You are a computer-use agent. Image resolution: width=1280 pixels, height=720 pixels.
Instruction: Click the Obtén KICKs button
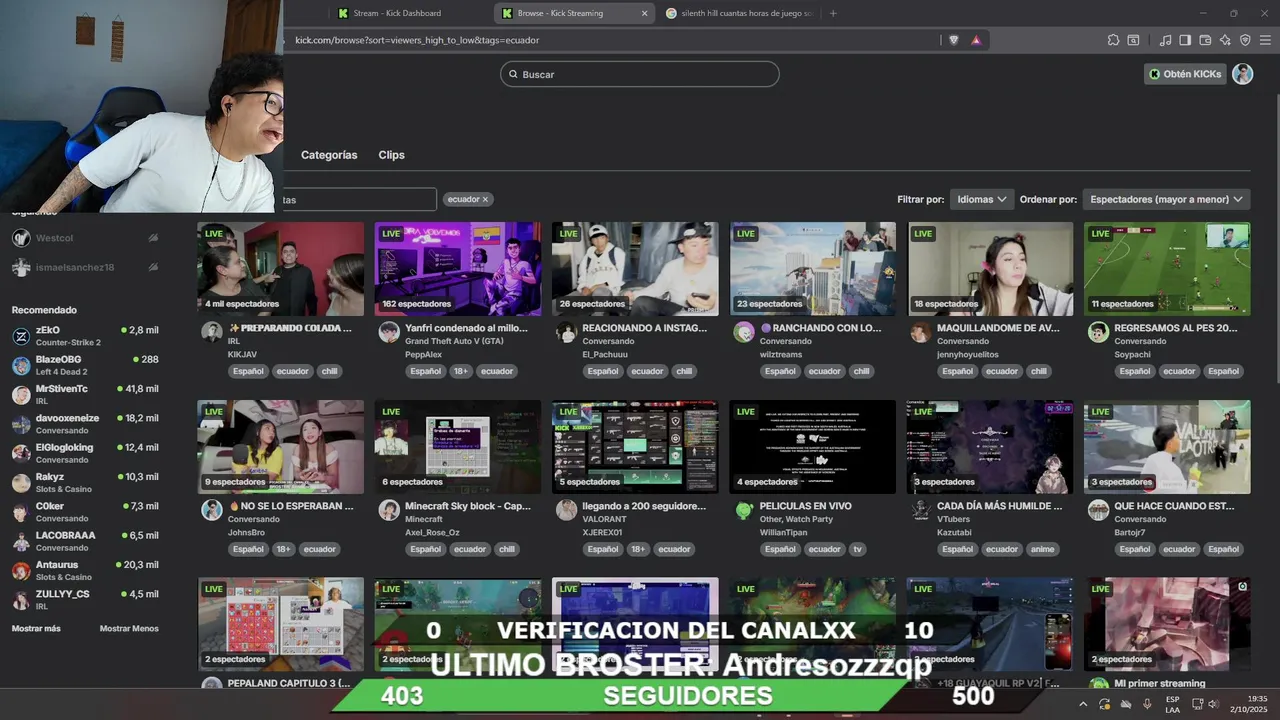tap(1185, 74)
